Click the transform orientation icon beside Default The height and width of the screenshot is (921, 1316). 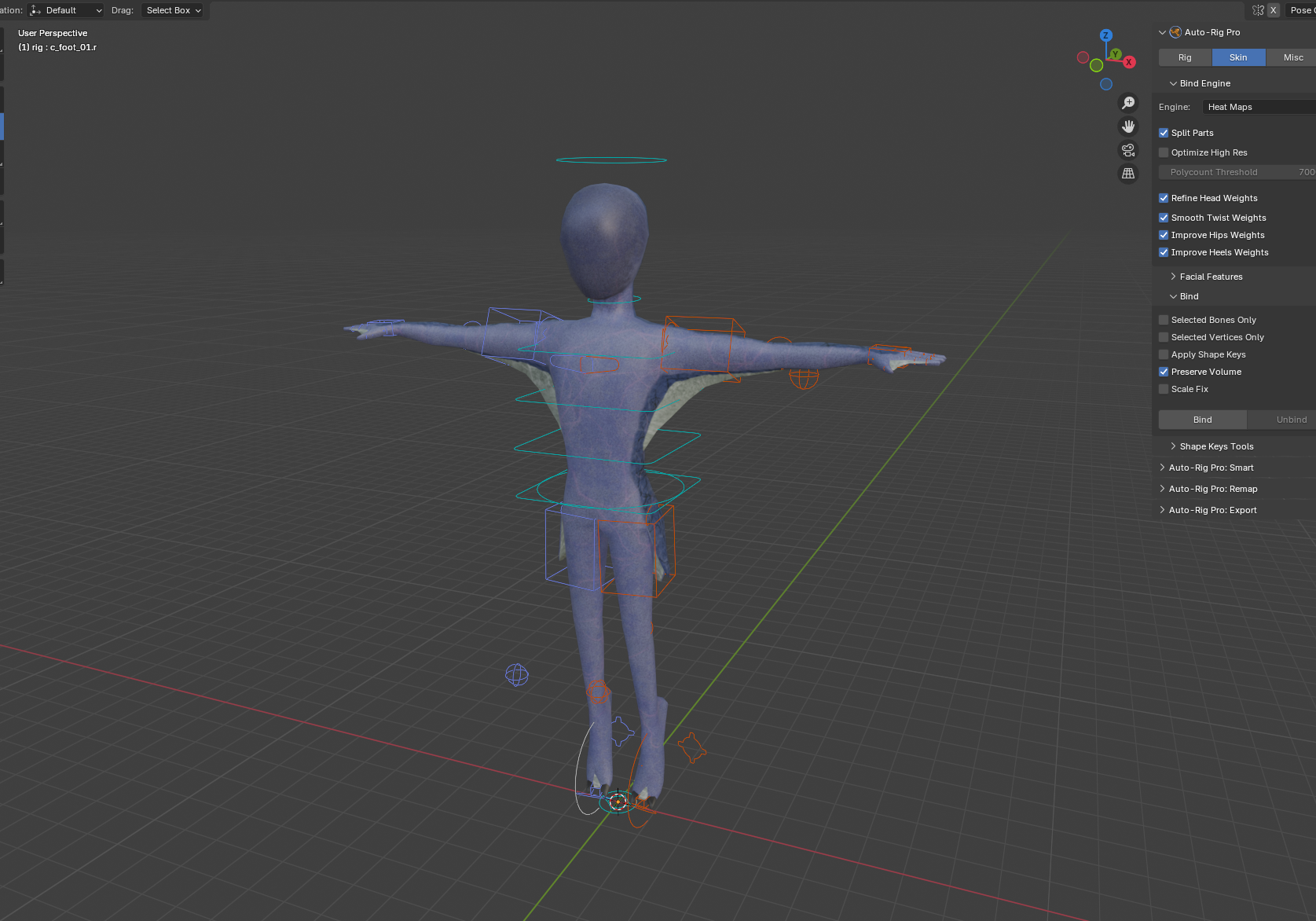click(x=35, y=10)
